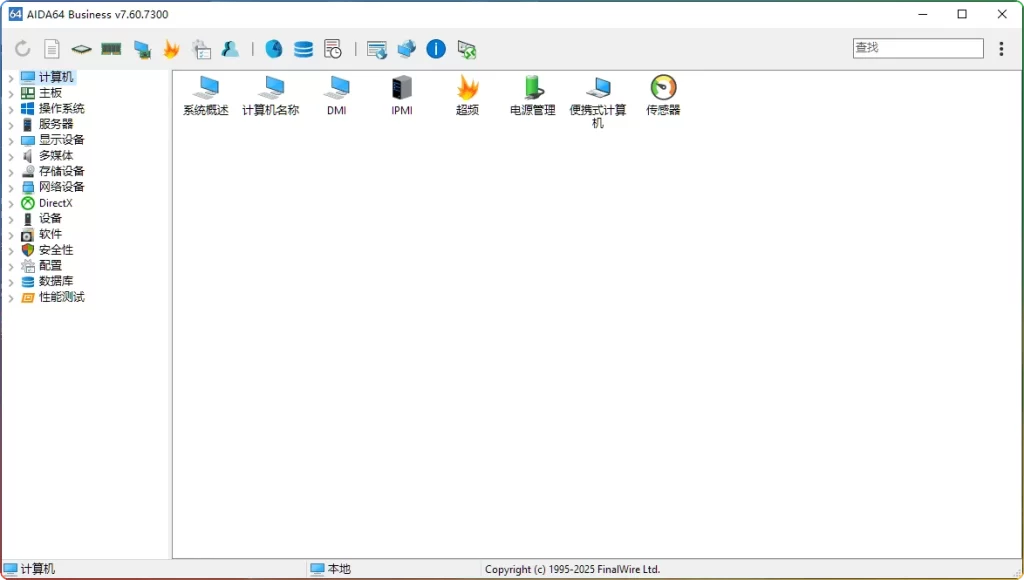Open the 传感器 (Sensor) gauge icon
Screen dimensions: 1024x580
662,95
